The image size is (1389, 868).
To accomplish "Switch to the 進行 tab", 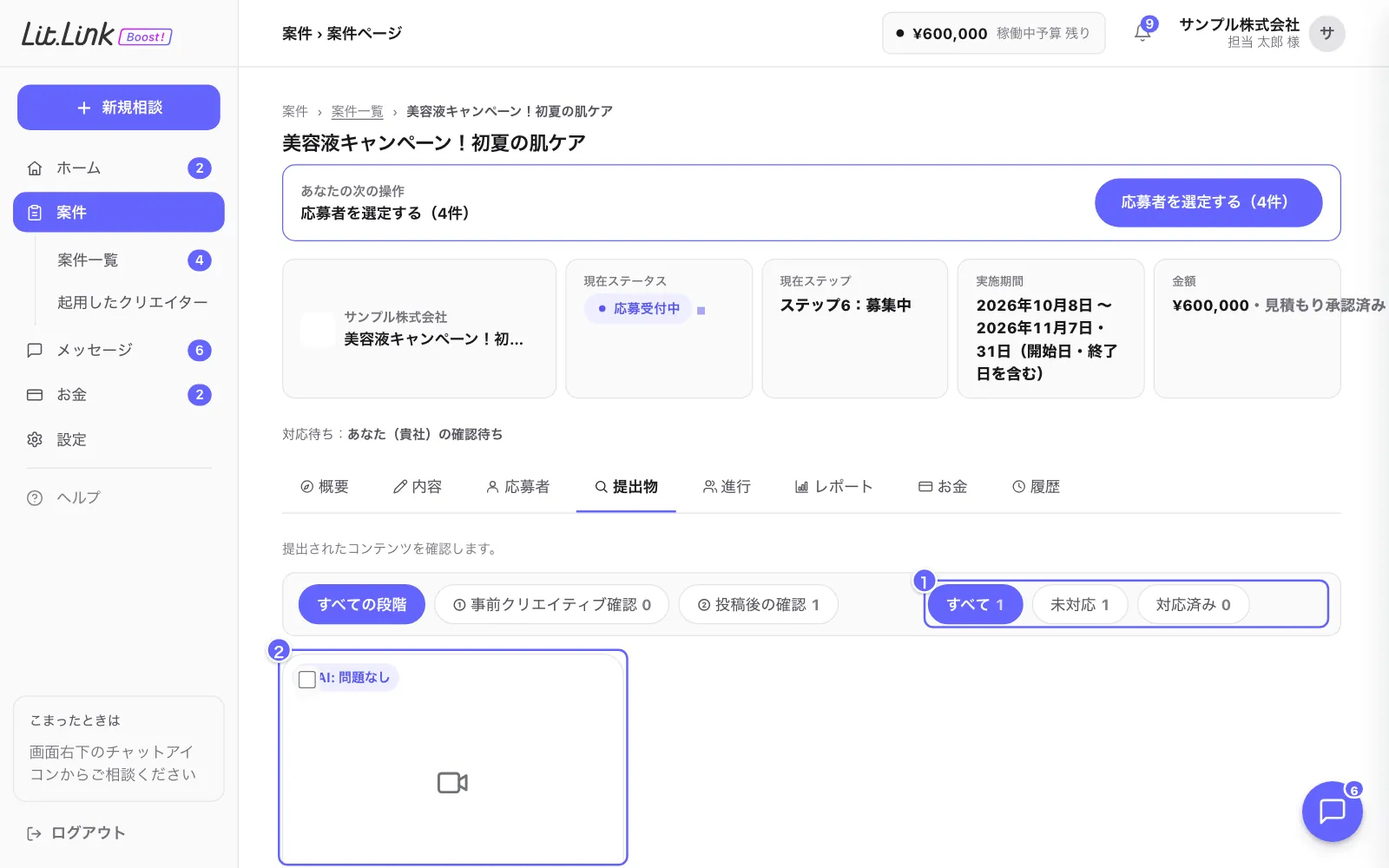I will pos(727,487).
